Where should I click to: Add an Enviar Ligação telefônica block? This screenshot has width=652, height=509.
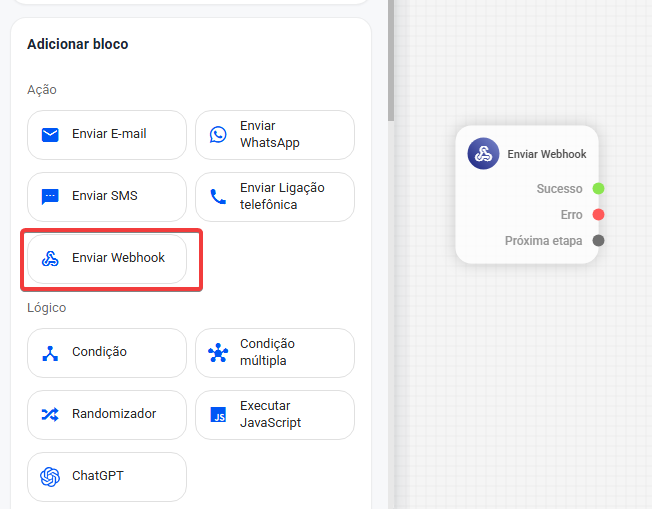coord(275,197)
